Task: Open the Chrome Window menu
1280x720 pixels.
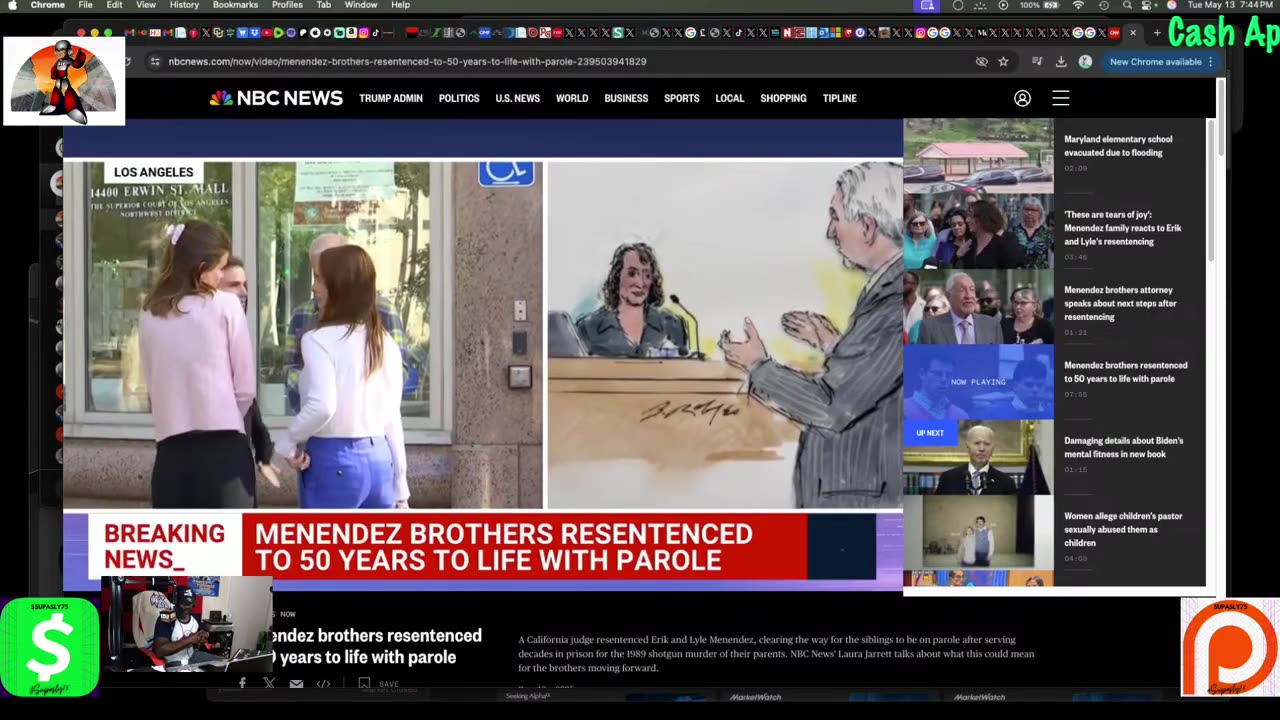Action: click(361, 5)
